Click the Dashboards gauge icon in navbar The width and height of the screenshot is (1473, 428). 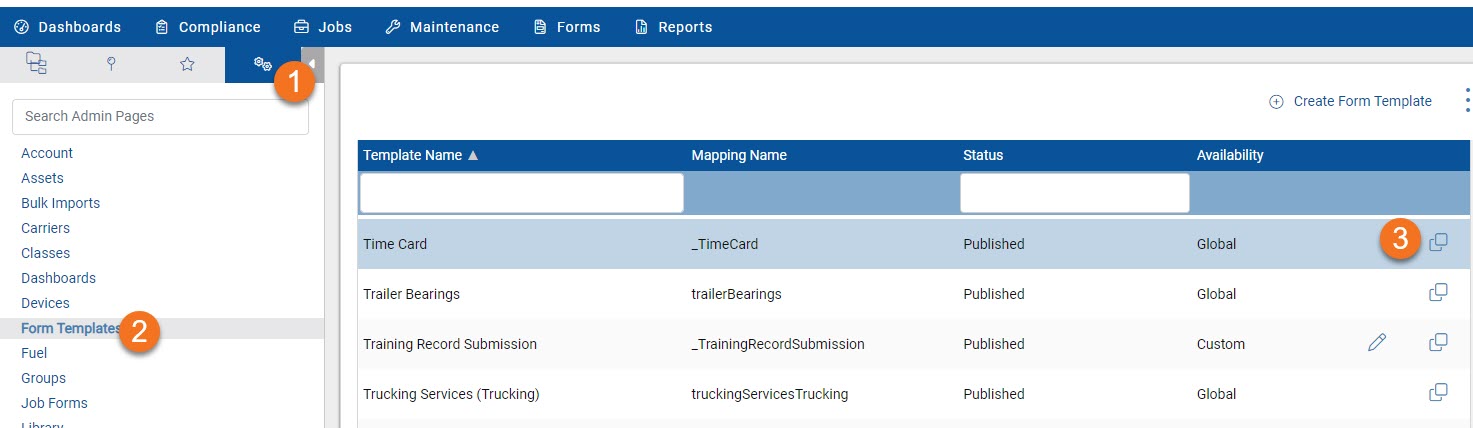[x=22, y=27]
